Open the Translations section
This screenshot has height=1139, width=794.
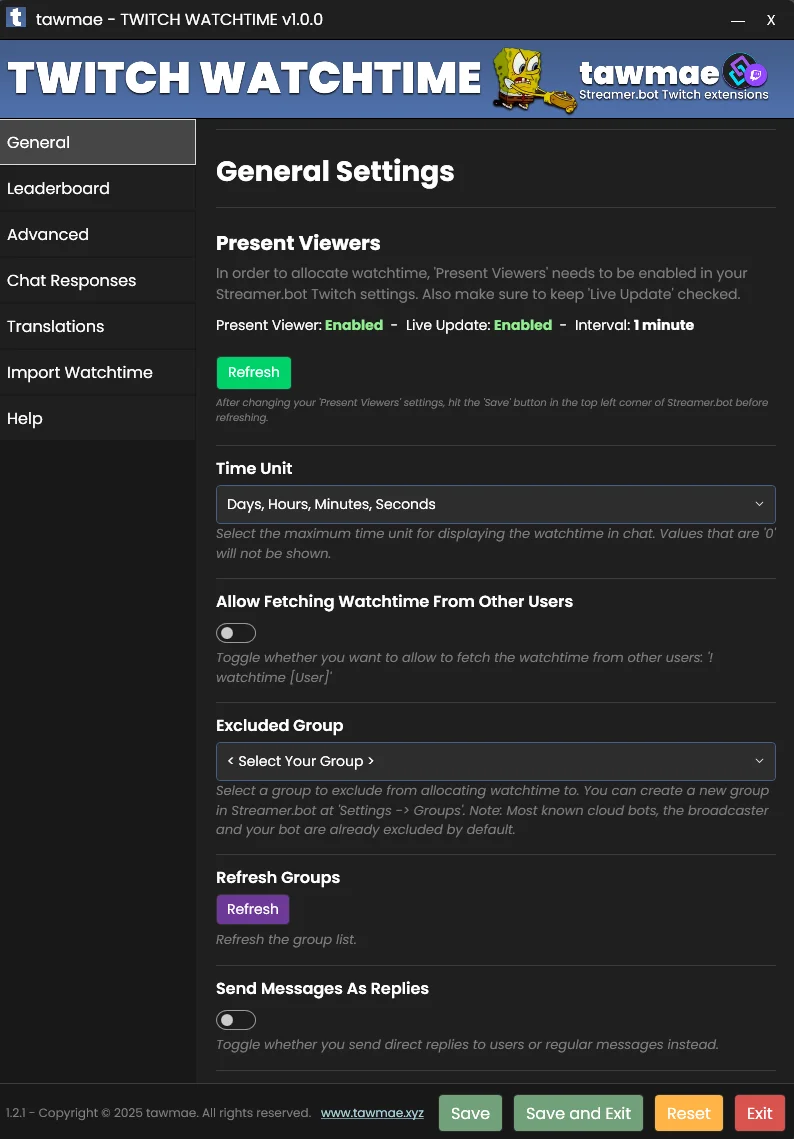[x=97, y=326]
